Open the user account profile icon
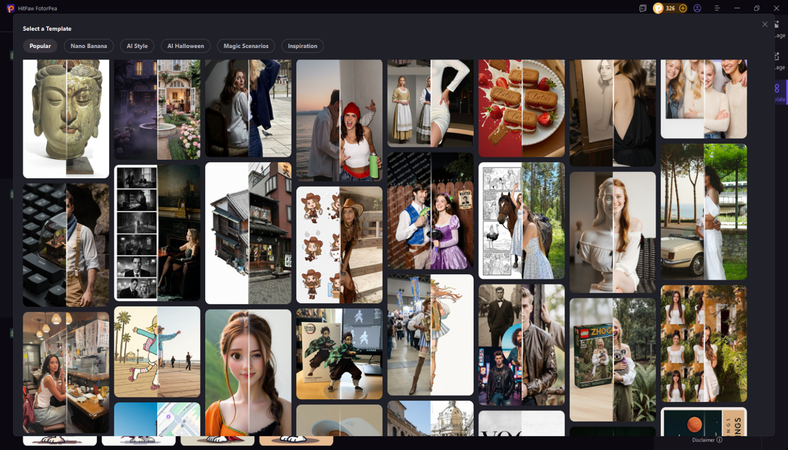Viewport: 788px width, 450px height. (697, 8)
